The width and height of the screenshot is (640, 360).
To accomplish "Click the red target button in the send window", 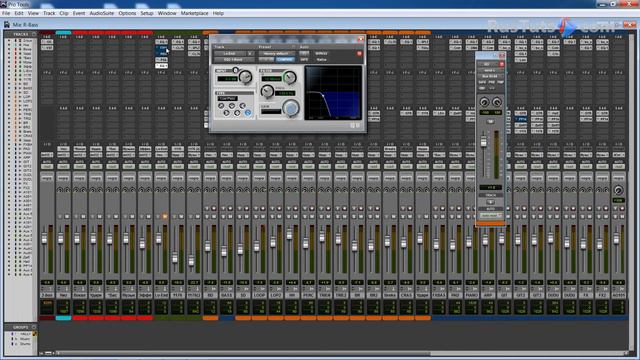I will pyautogui.click(x=502, y=64).
